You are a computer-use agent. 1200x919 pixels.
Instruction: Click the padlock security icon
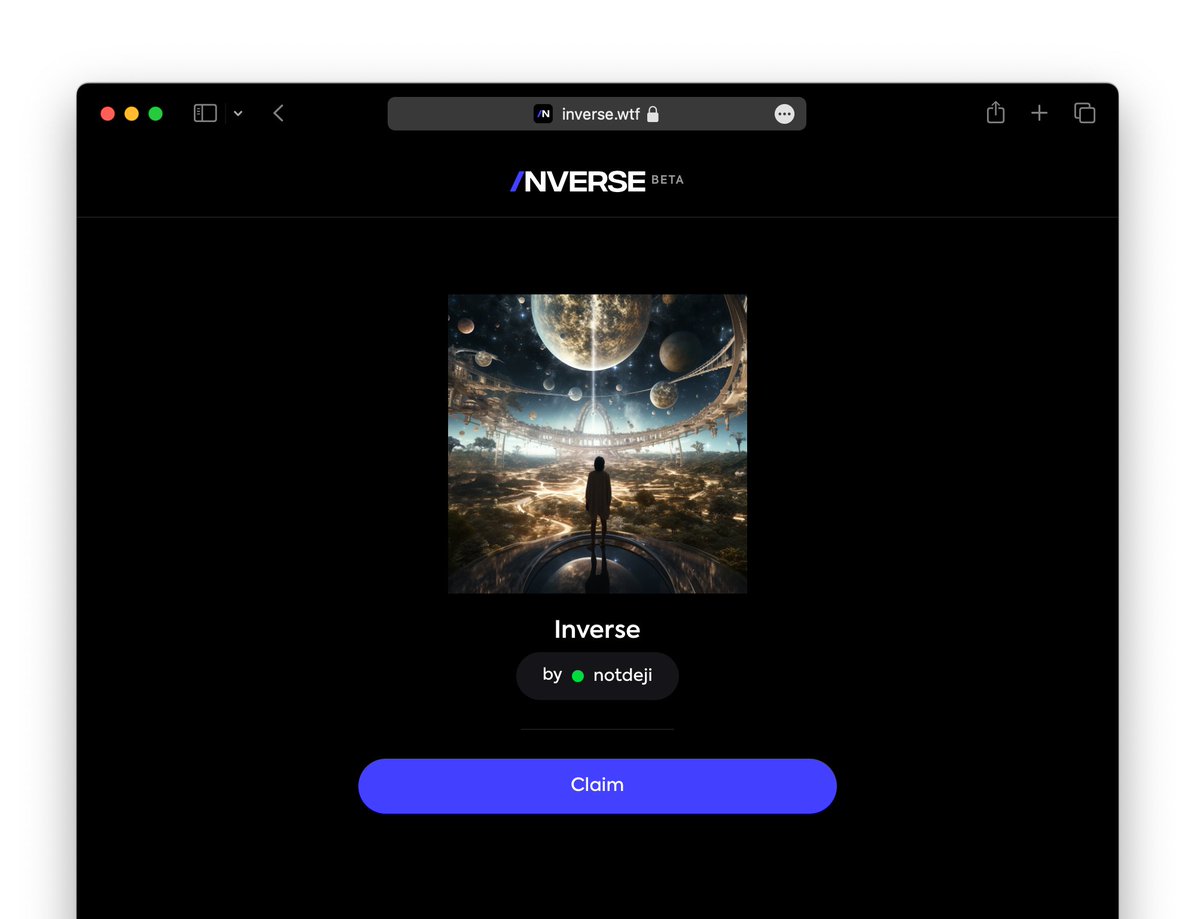[653, 114]
